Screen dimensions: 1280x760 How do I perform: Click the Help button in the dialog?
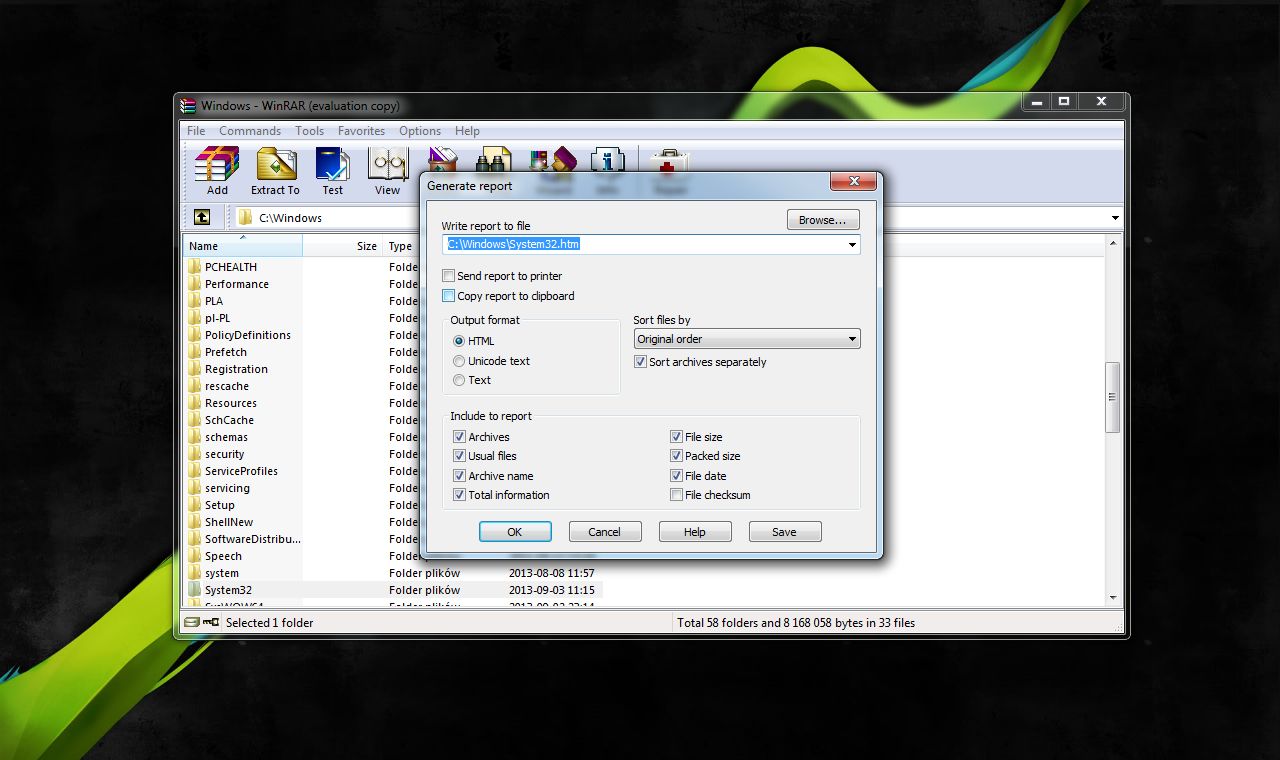pyautogui.click(x=695, y=532)
